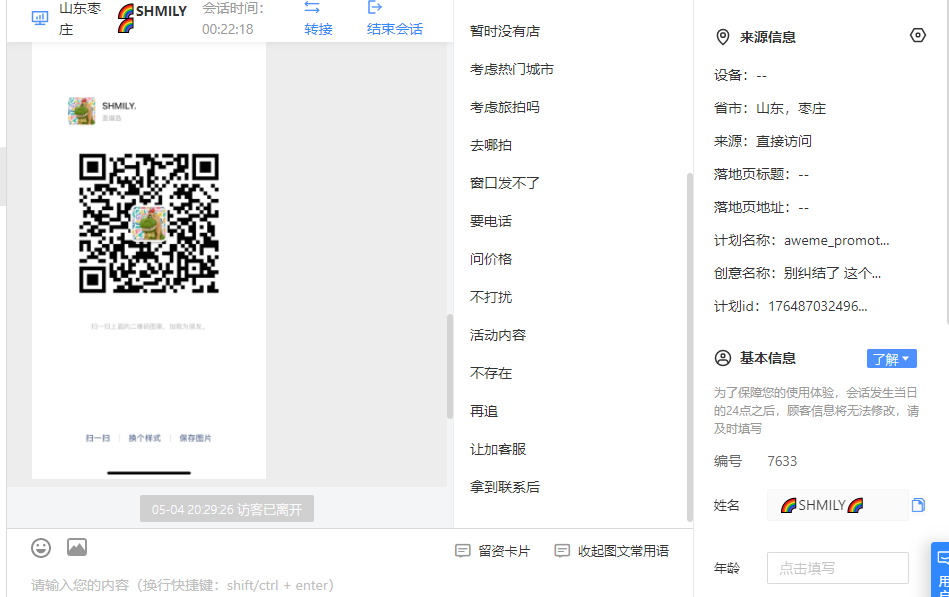Select quick phrase 考虑热门城市
Viewport: 949px width, 597px height.
512,70
